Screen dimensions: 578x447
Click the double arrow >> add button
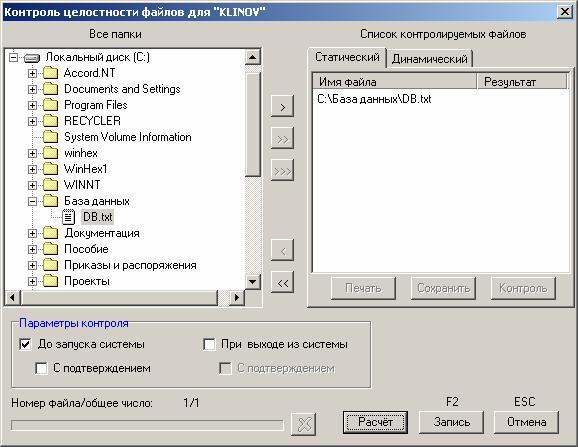click(x=282, y=139)
